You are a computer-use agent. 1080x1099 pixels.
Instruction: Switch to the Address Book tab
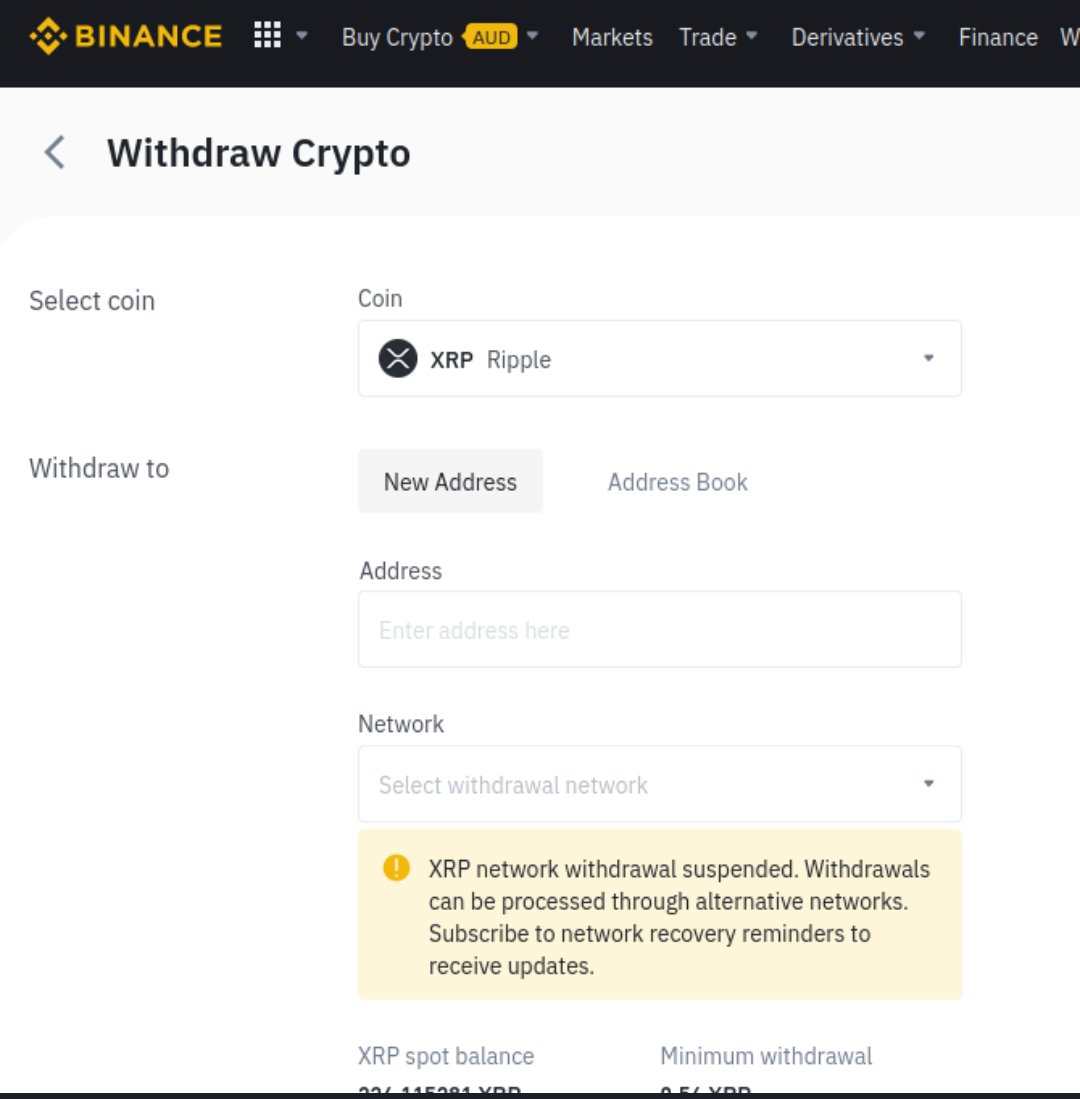tap(677, 482)
